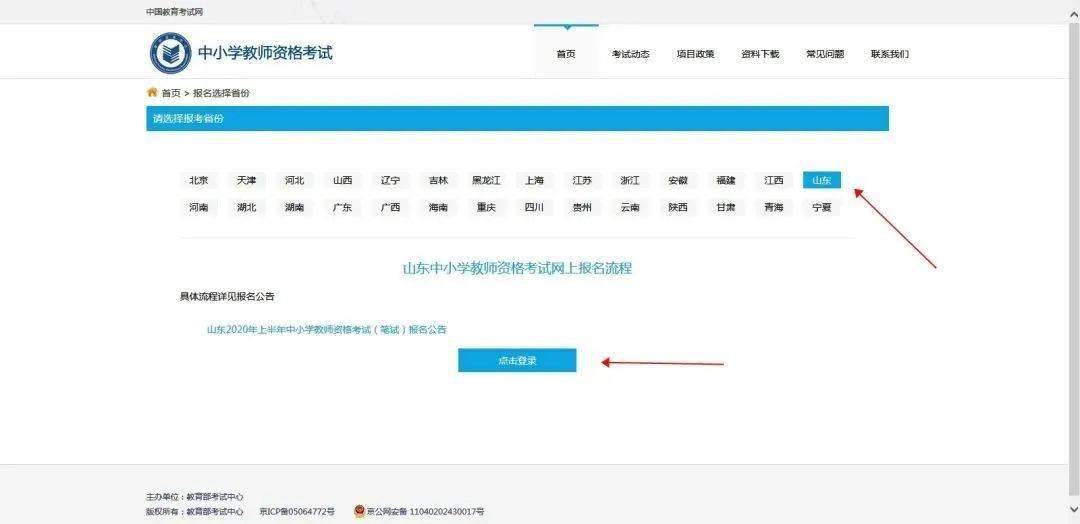Screen dimensions: 1080x524
Task: Click the 中国教育考试网 top link
Action: [x=175, y=12]
